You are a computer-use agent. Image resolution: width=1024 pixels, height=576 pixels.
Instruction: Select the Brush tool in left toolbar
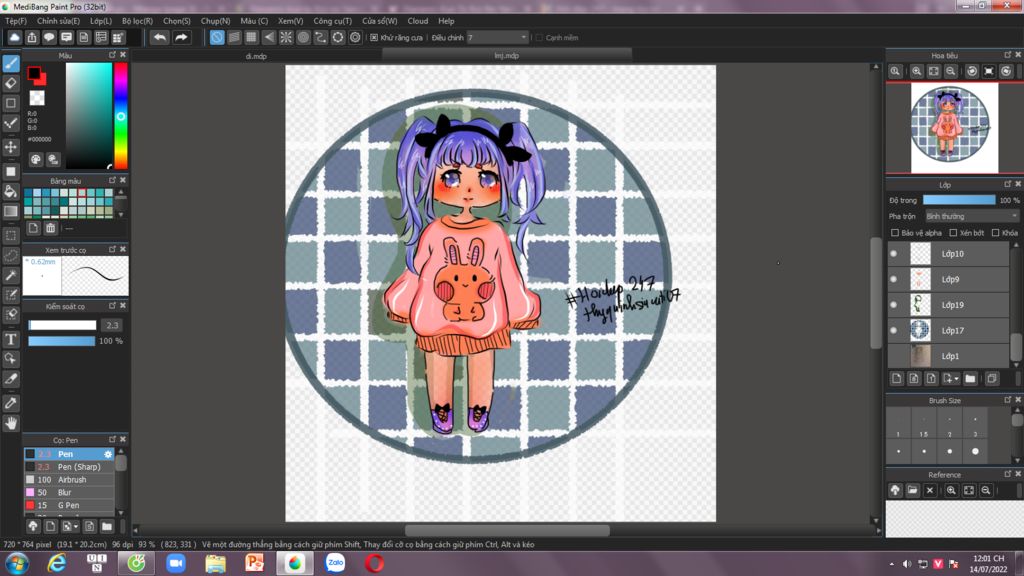(x=11, y=63)
